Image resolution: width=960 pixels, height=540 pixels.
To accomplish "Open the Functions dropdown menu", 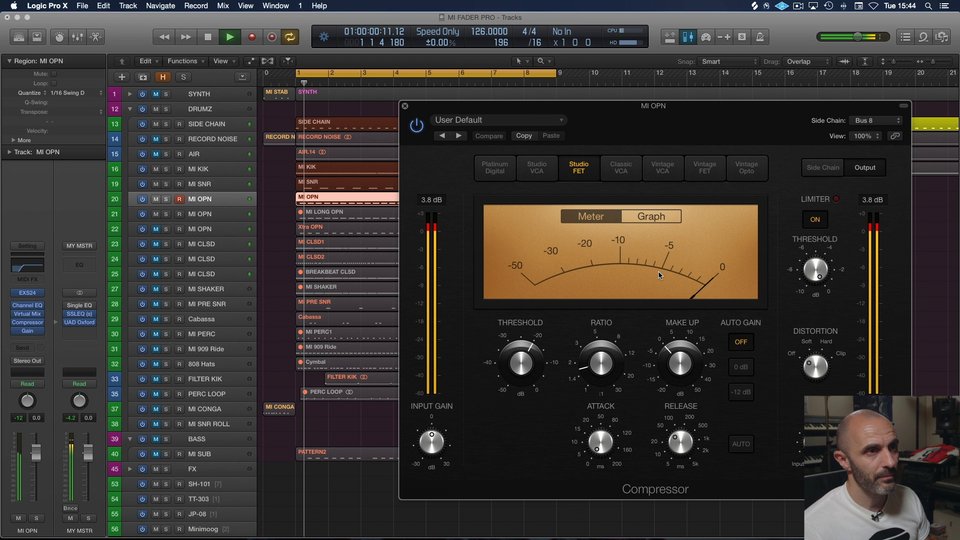I will click(x=185, y=61).
